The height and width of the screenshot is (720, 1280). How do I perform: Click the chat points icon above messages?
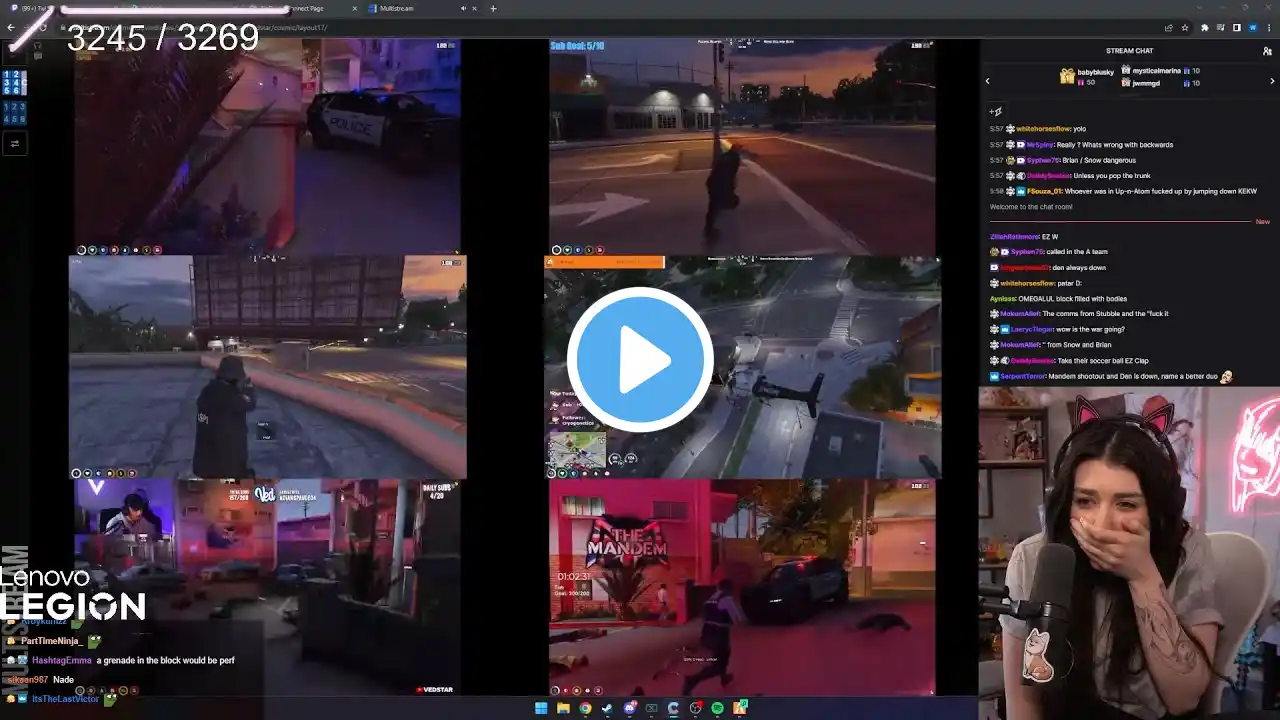tap(996, 112)
